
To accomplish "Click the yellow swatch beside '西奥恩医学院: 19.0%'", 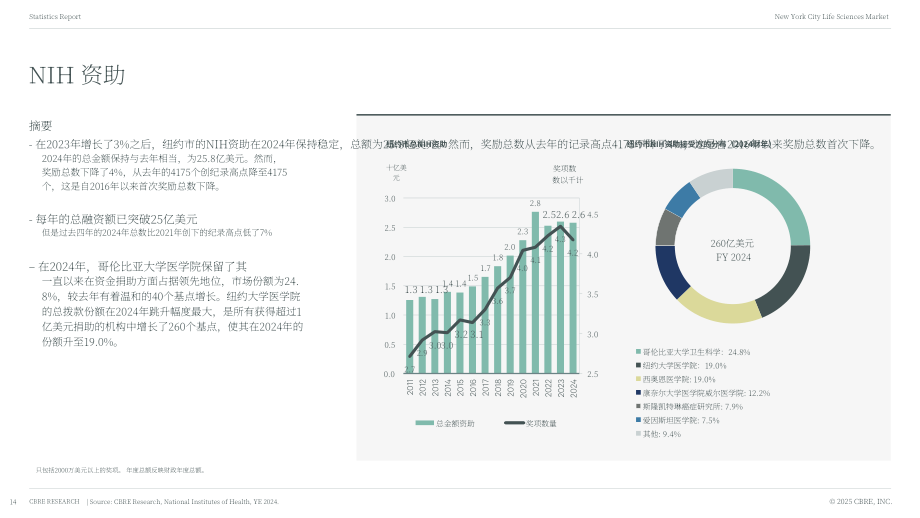I will [x=638, y=379].
